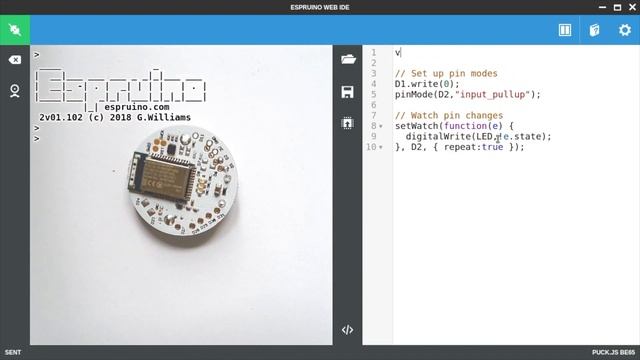This screenshot has width=640, height=360.
Task: Click the green connect/disconnect plug icon
Action: coord(15,30)
